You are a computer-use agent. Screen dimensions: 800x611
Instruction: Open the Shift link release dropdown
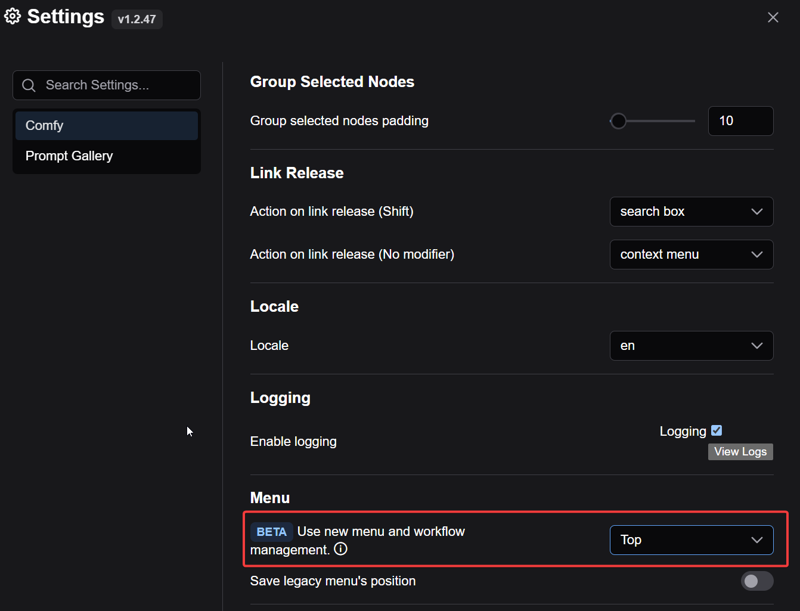(x=691, y=211)
